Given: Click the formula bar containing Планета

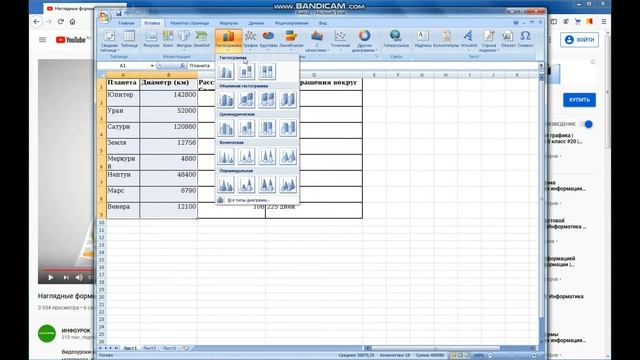Looking at the screenshot, I should pyautogui.click(x=363, y=66).
